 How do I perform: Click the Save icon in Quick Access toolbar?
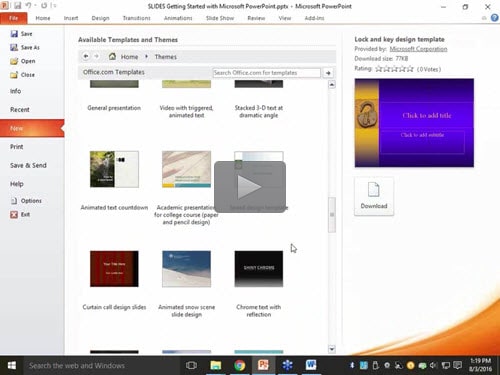click(18, 6)
